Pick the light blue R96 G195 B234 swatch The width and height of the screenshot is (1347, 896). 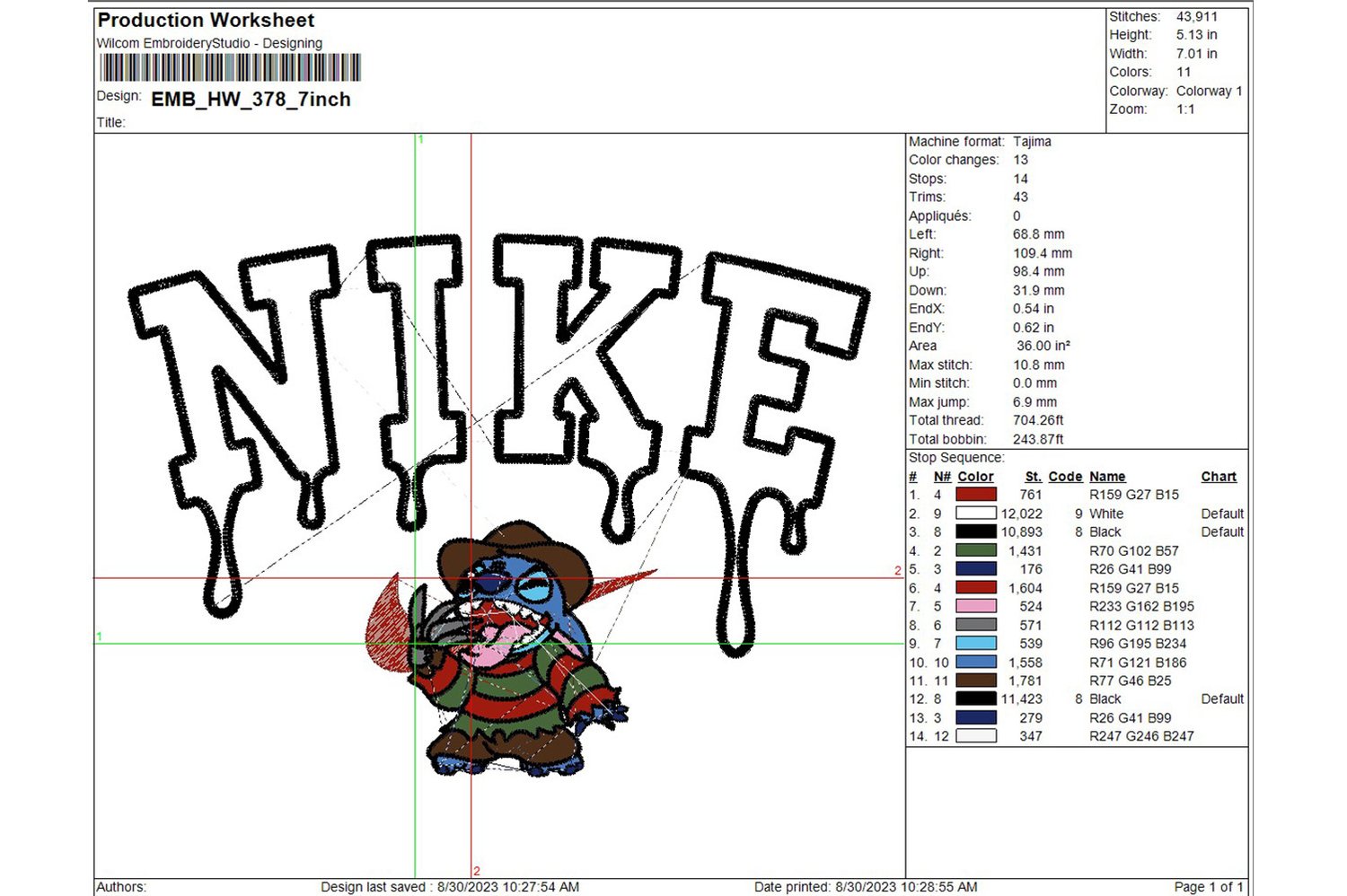click(x=976, y=644)
